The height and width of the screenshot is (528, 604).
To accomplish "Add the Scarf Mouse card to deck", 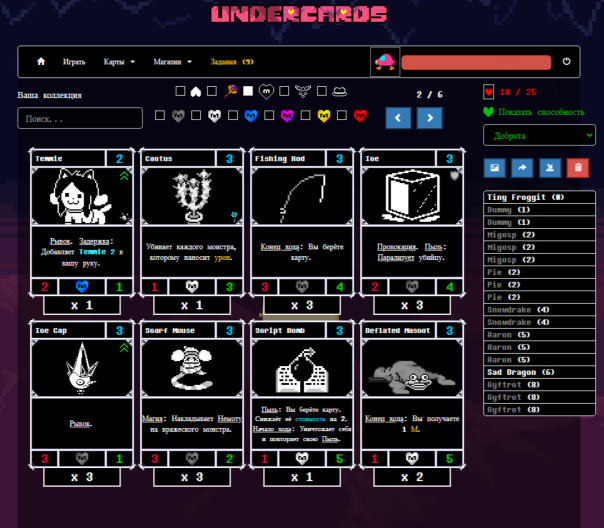I will 192,394.
